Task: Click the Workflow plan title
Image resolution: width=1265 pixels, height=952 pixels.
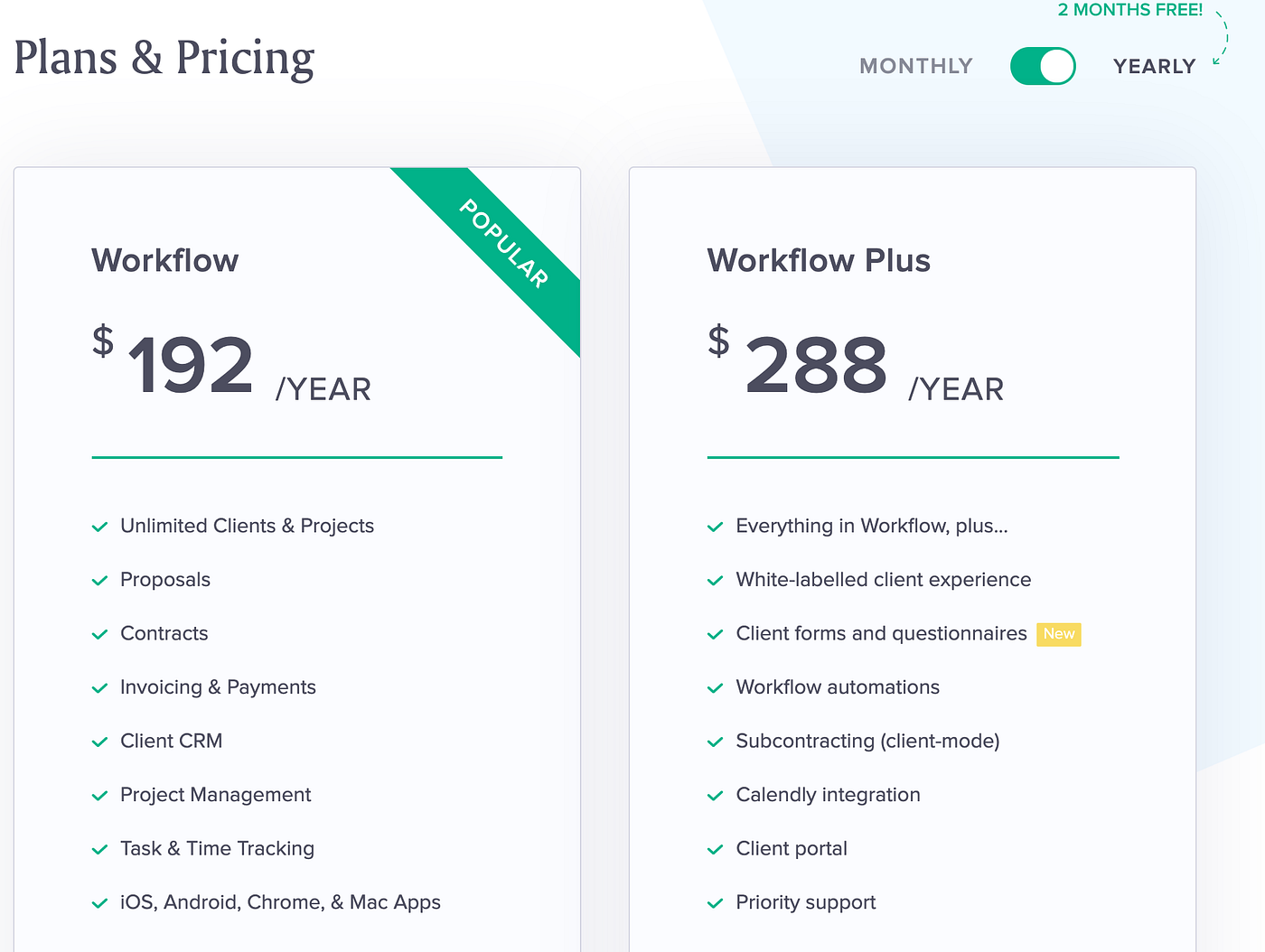Action: (165, 260)
